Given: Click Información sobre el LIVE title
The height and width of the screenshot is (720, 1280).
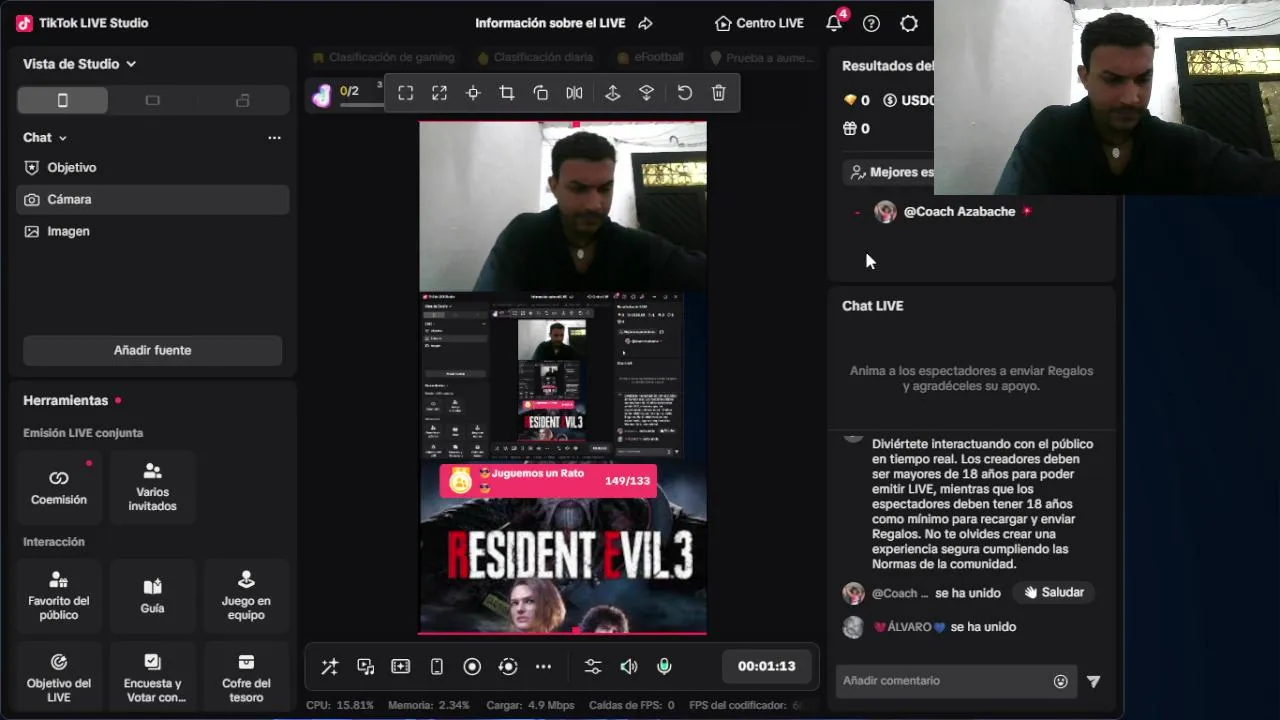Looking at the screenshot, I should coord(550,23).
